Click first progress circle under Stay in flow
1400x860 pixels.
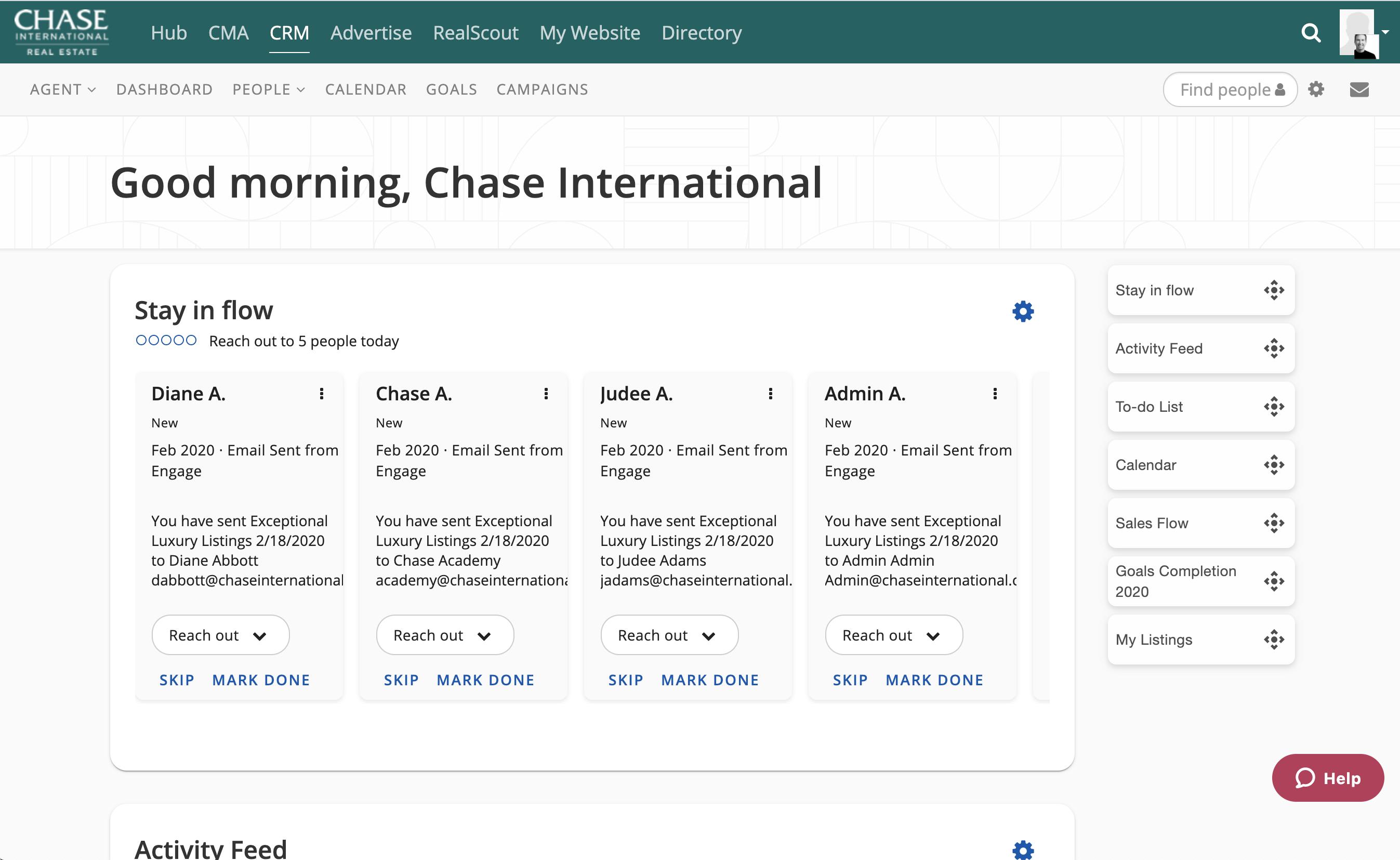click(141, 340)
